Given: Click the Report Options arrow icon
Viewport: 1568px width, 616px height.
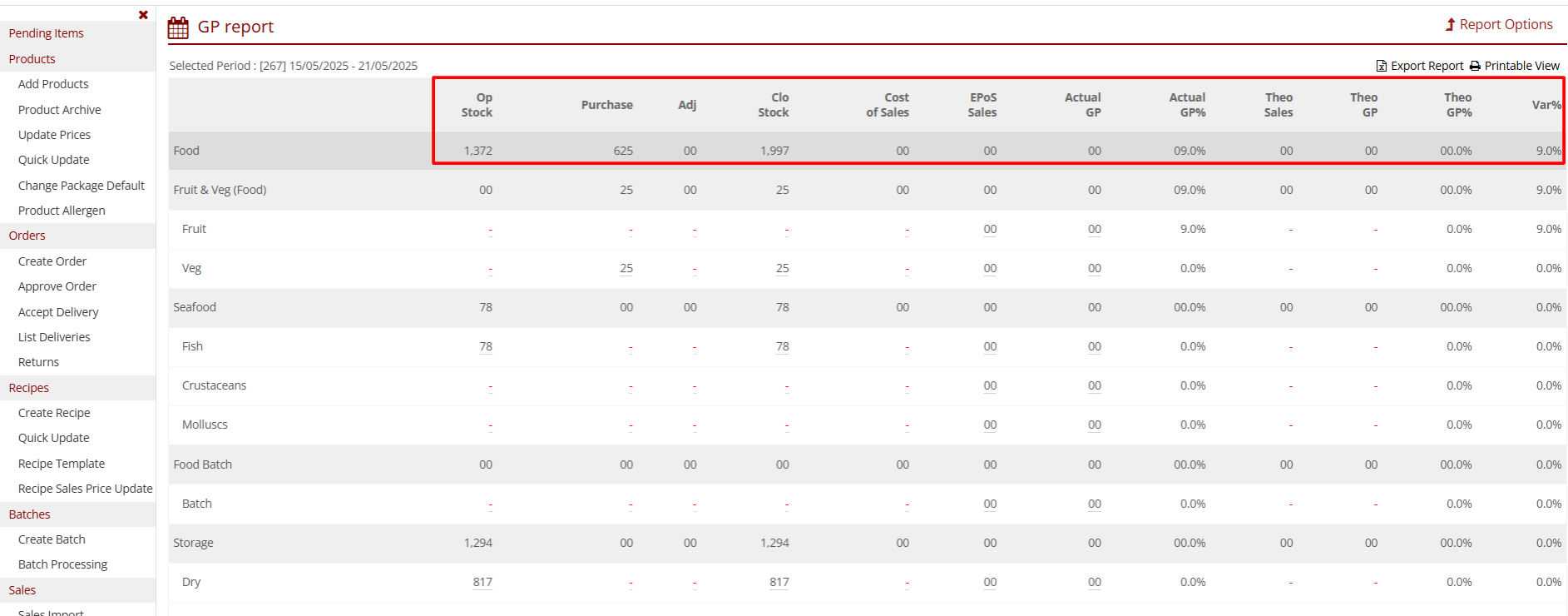Looking at the screenshot, I should pyautogui.click(x=1450, y=25).
